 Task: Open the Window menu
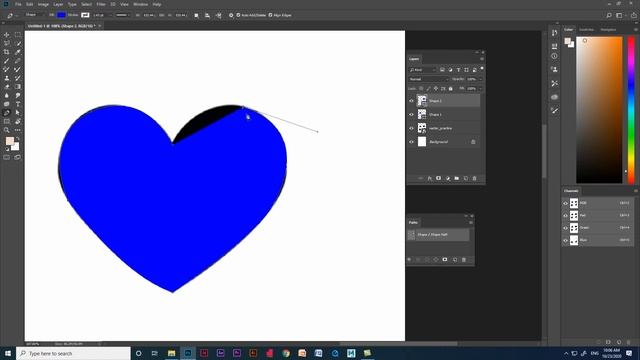click(140, 4)
